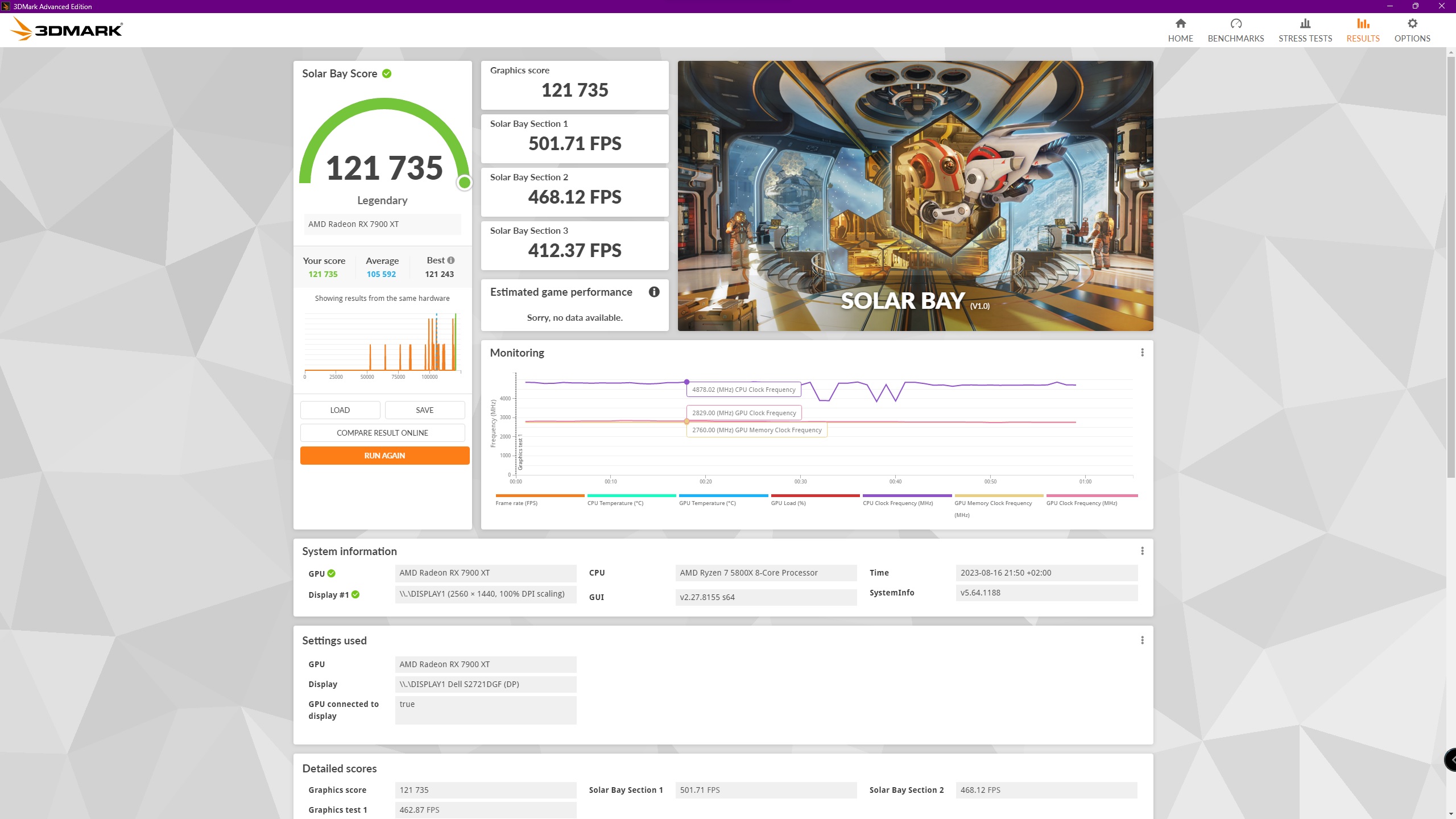Open the System information three-dot menu
The image size is (1456, 819).
coord(1143,551)
